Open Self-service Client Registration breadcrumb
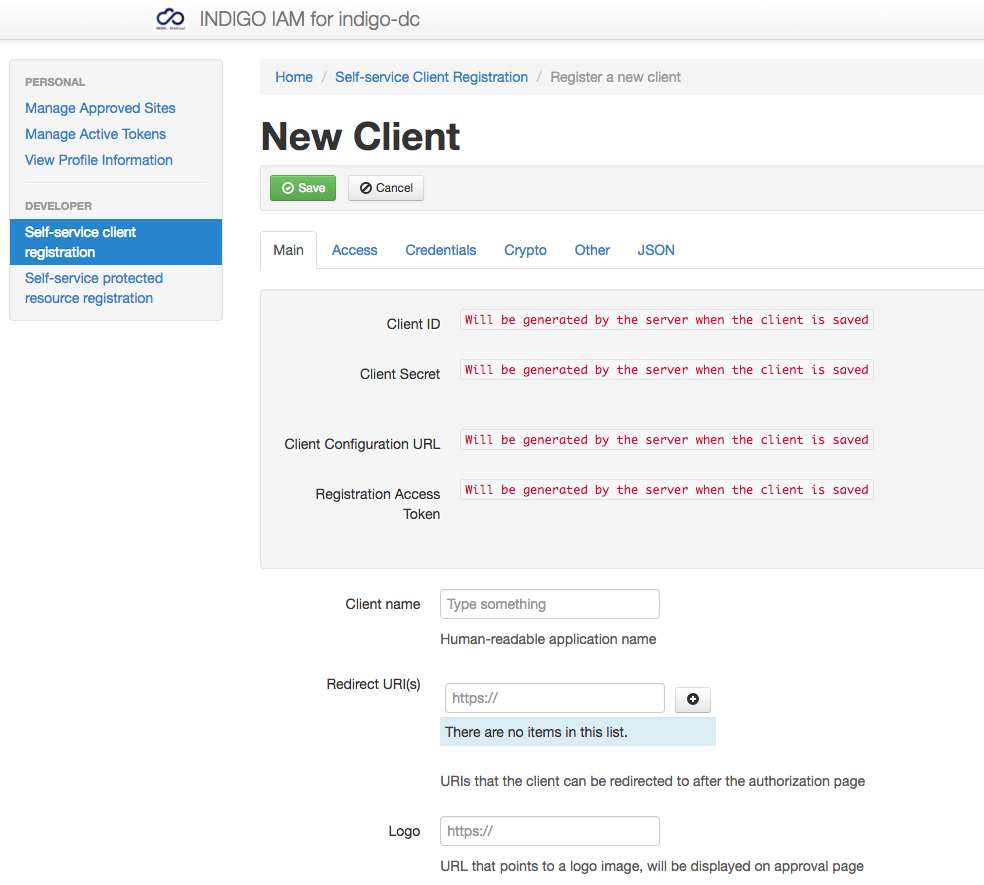The image size is (984, 885). click(x=431, y=77)
